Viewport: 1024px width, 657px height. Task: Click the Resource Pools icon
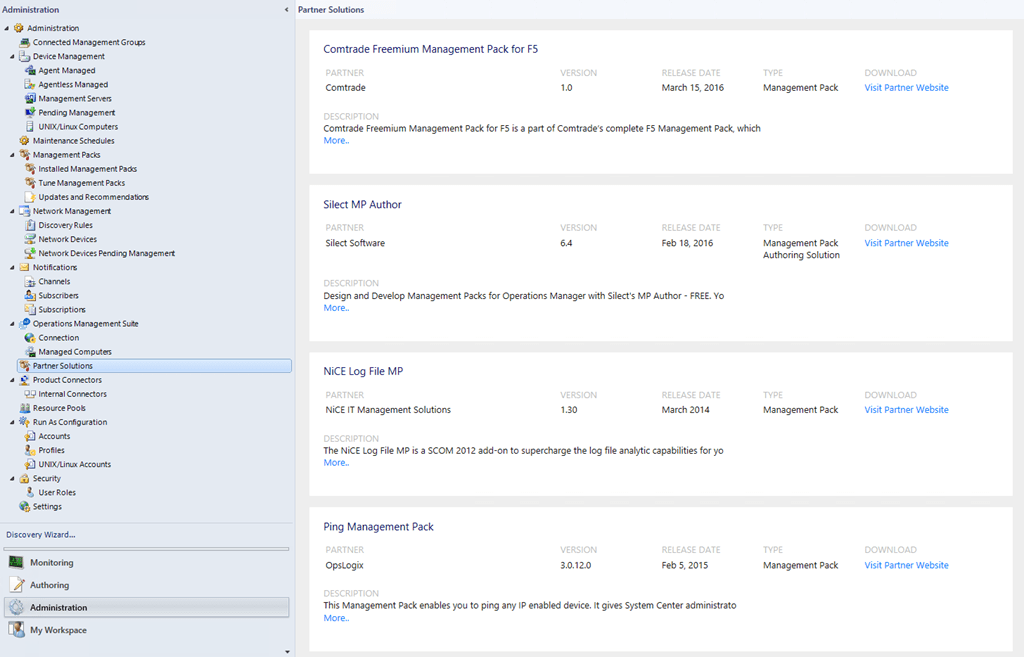(24, 408)
